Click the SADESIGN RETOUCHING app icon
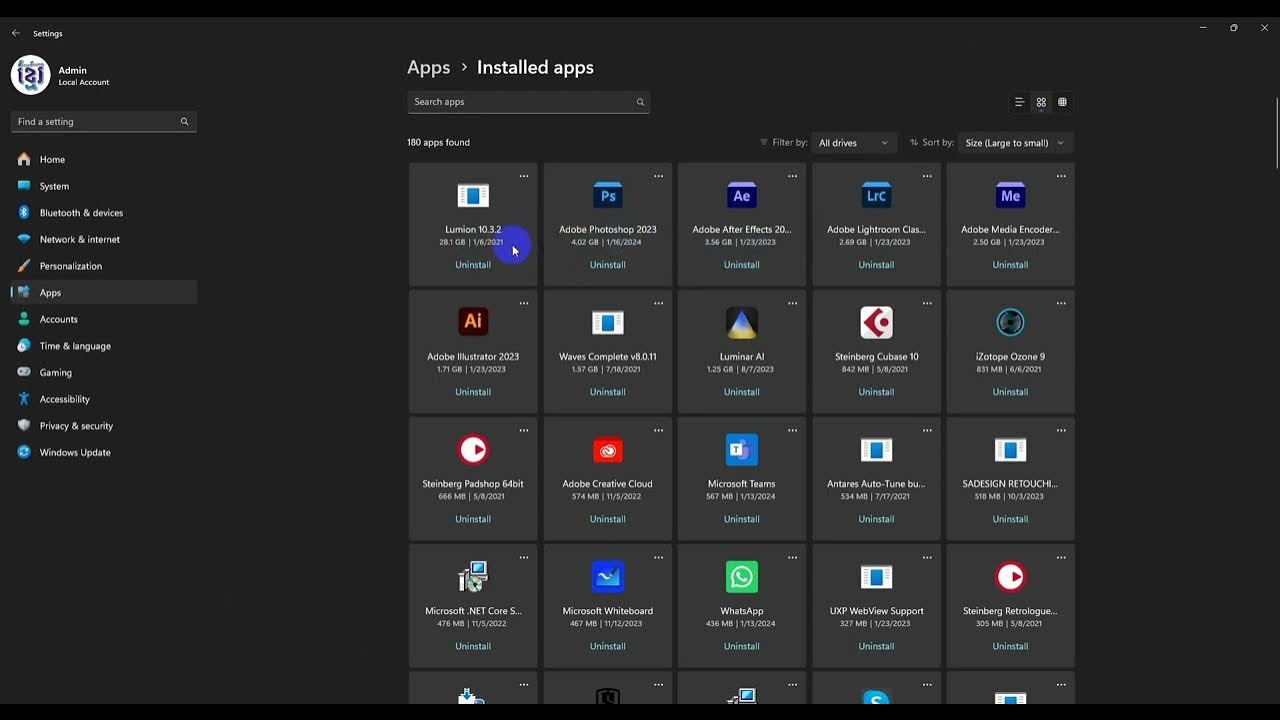 click(x=1010, y=450)
